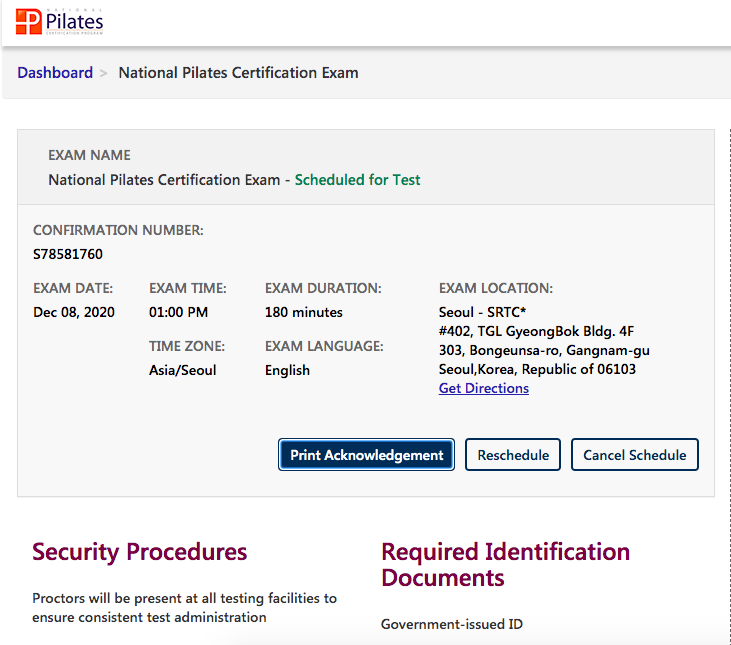Click the Asia/Seoul time zone value
The image size is (731, 645).
pyautogui.click(x=182, y=370)
